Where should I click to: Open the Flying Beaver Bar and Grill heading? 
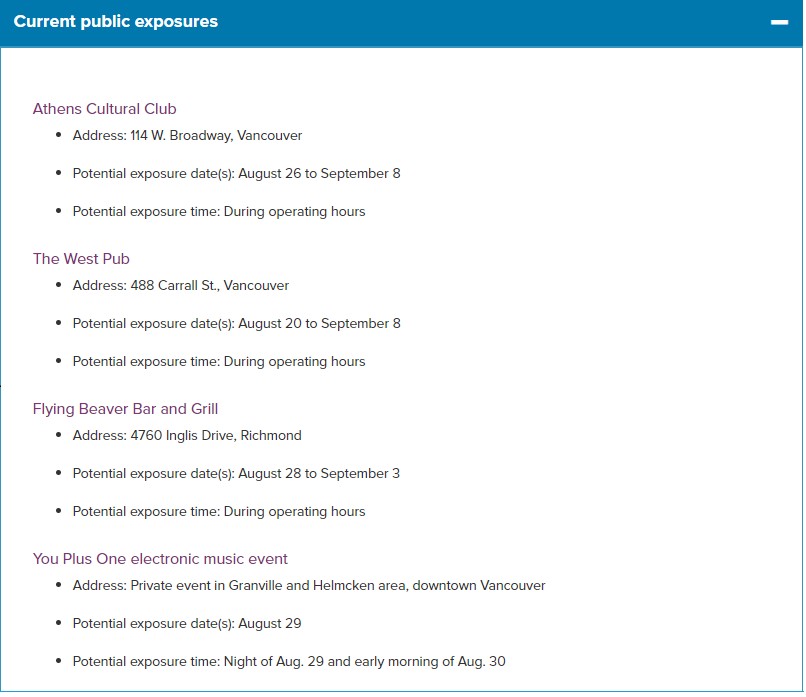pyautogui.click(x=125, y=409)
